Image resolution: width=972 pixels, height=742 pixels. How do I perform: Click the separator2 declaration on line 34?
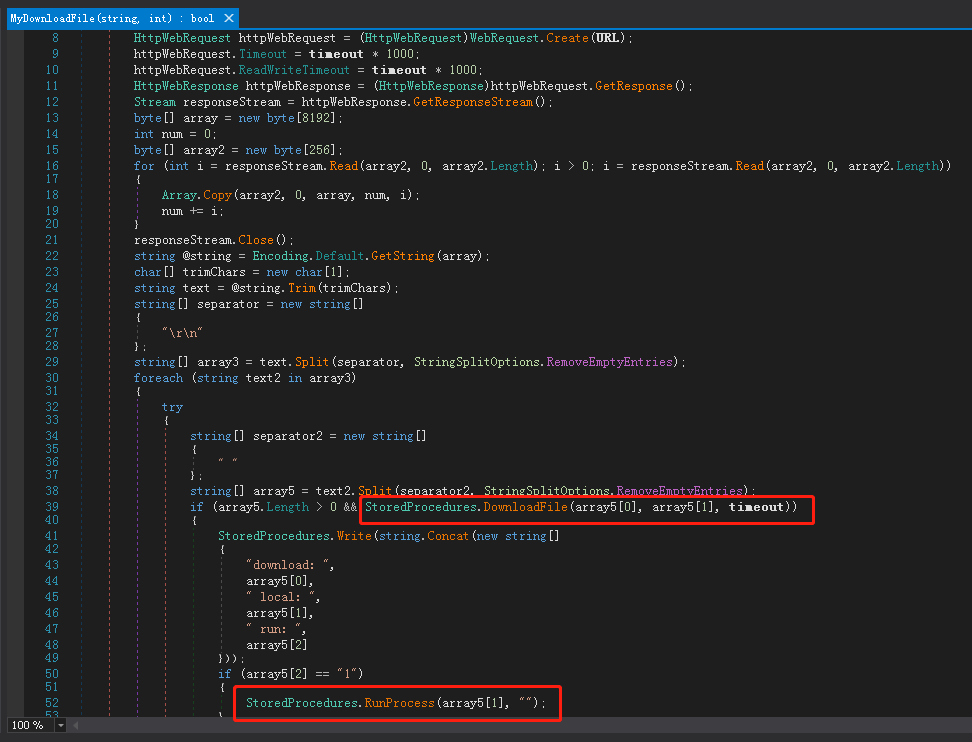(288, 436)
